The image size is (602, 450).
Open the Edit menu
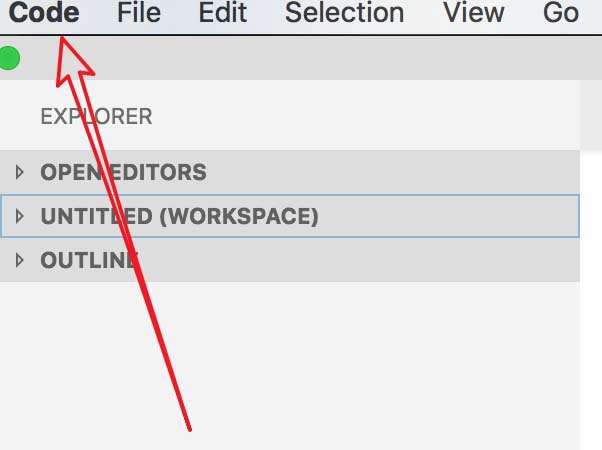222,13
